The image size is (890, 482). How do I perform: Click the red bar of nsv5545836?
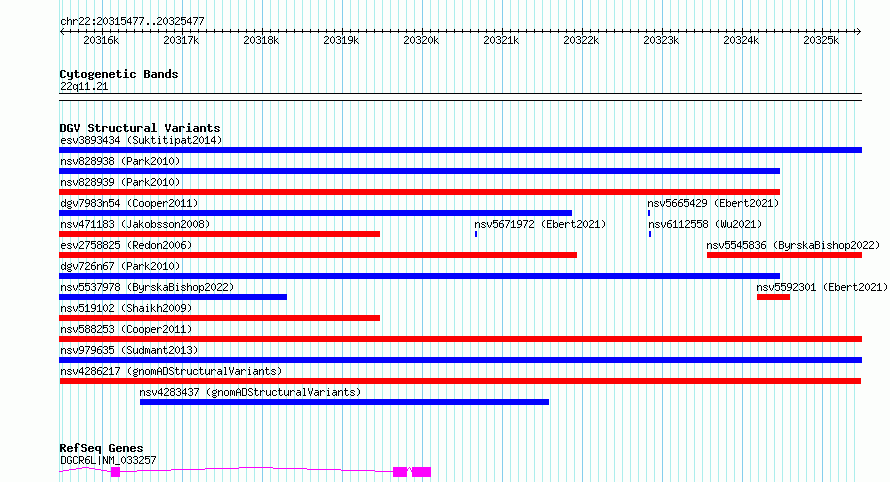(784, 255)
